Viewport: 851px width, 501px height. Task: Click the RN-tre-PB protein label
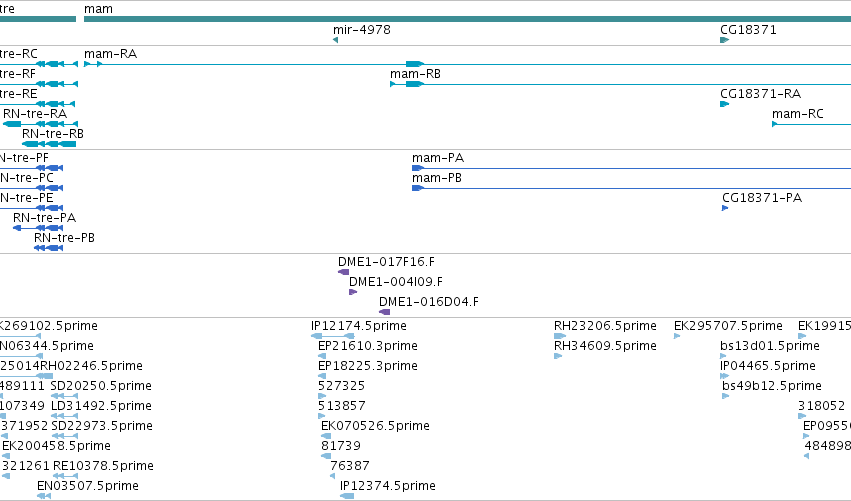coord(65,238)
